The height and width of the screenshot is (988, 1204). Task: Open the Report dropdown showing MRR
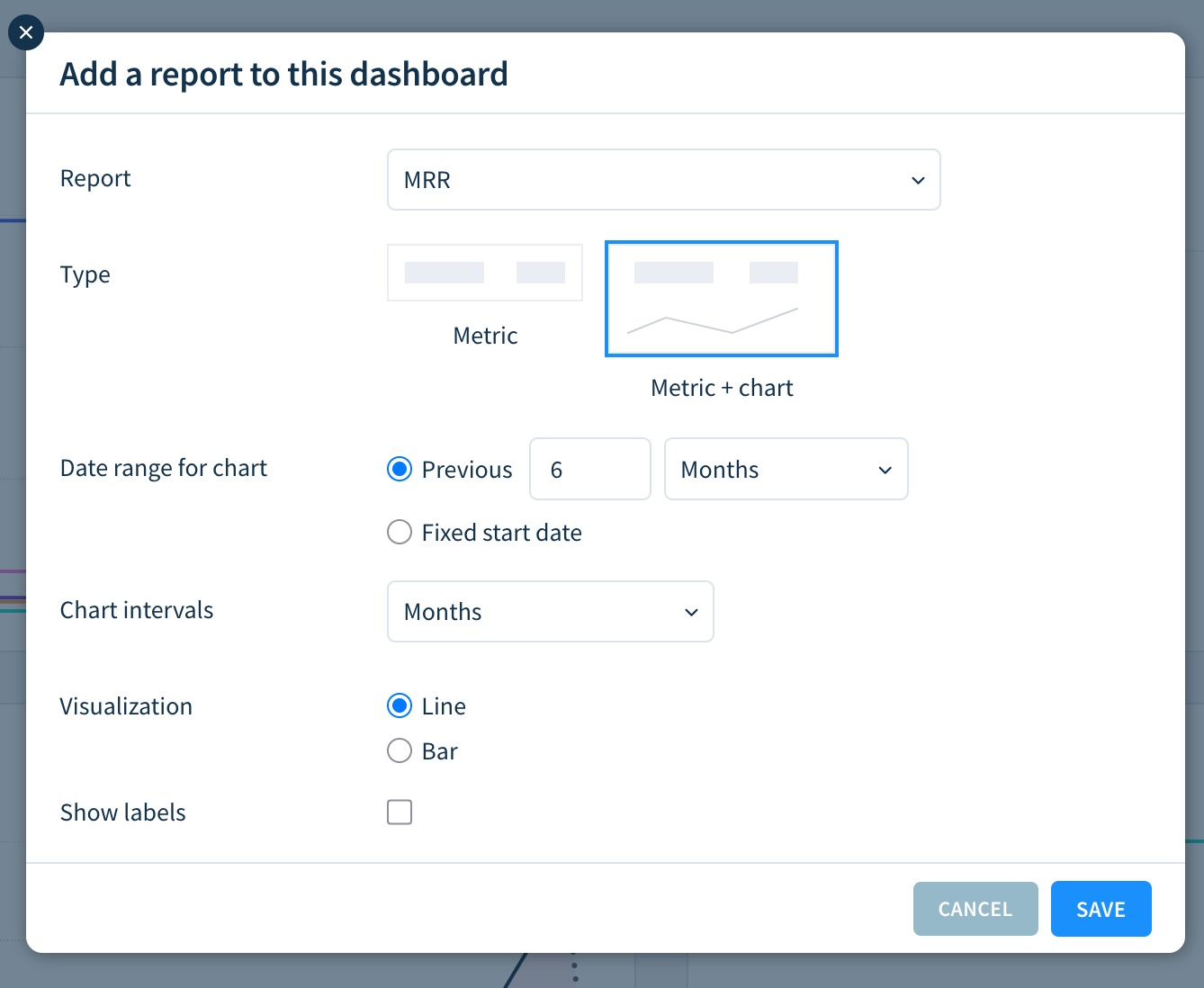coord(663,180)
